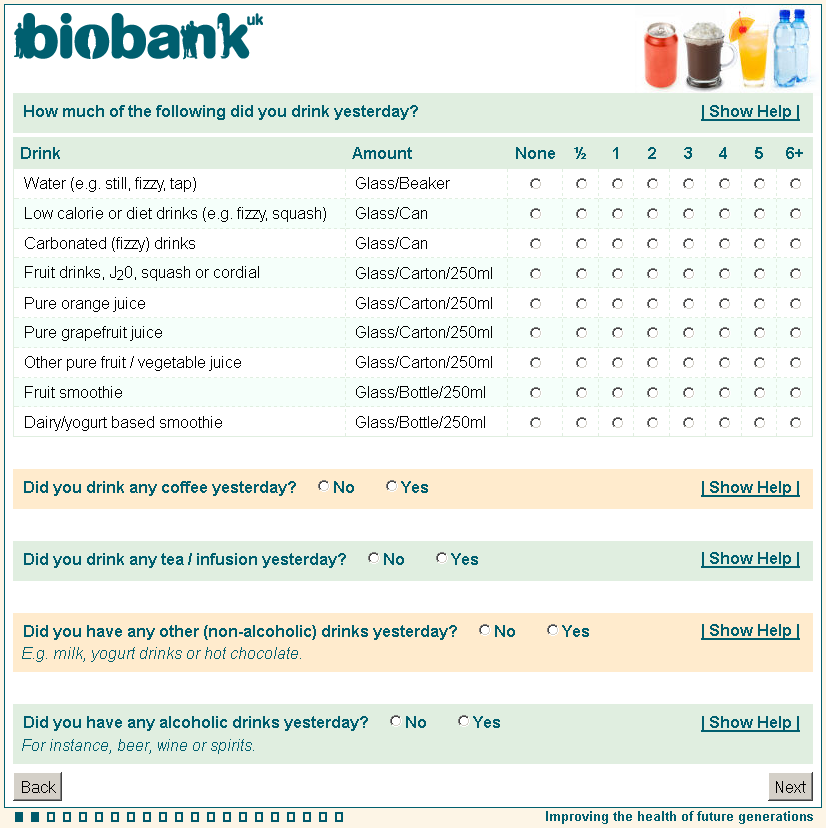826x828 pixels.
Task: Answer Yes to drinking coffee yesterday
Action: [x=391, y=487]
